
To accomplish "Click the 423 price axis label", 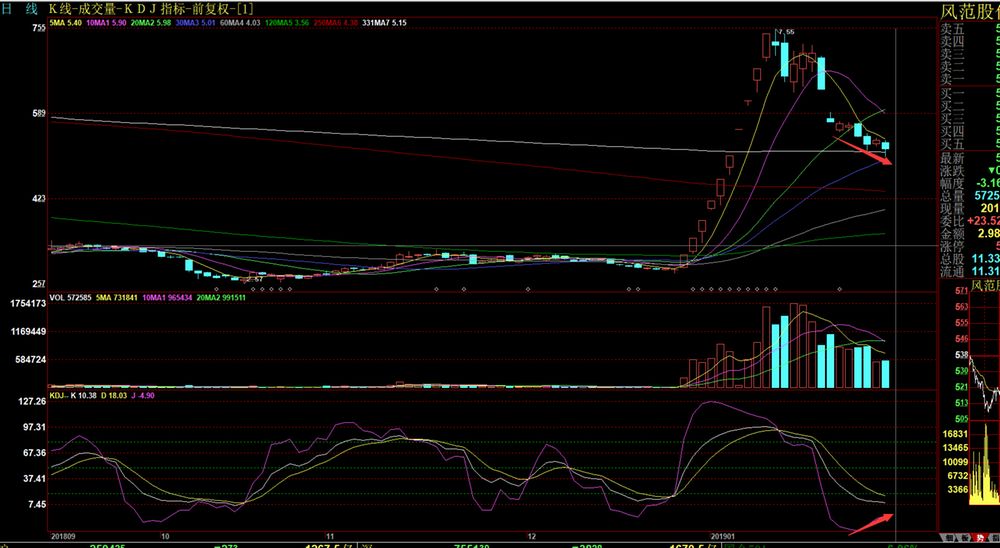I will pyautogui.click(x=39, y=198).
